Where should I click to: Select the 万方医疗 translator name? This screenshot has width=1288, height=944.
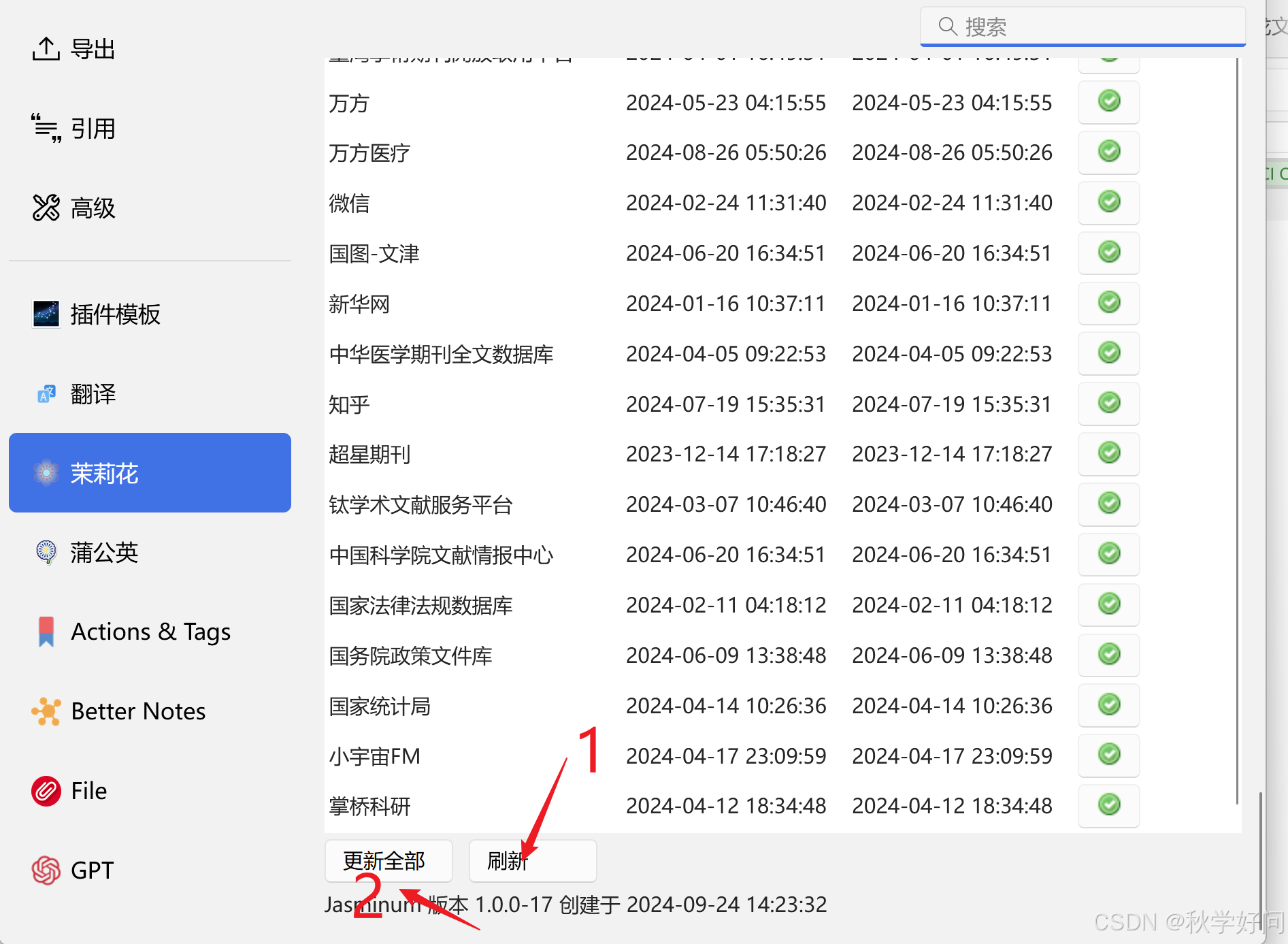[x=369, y=153]
